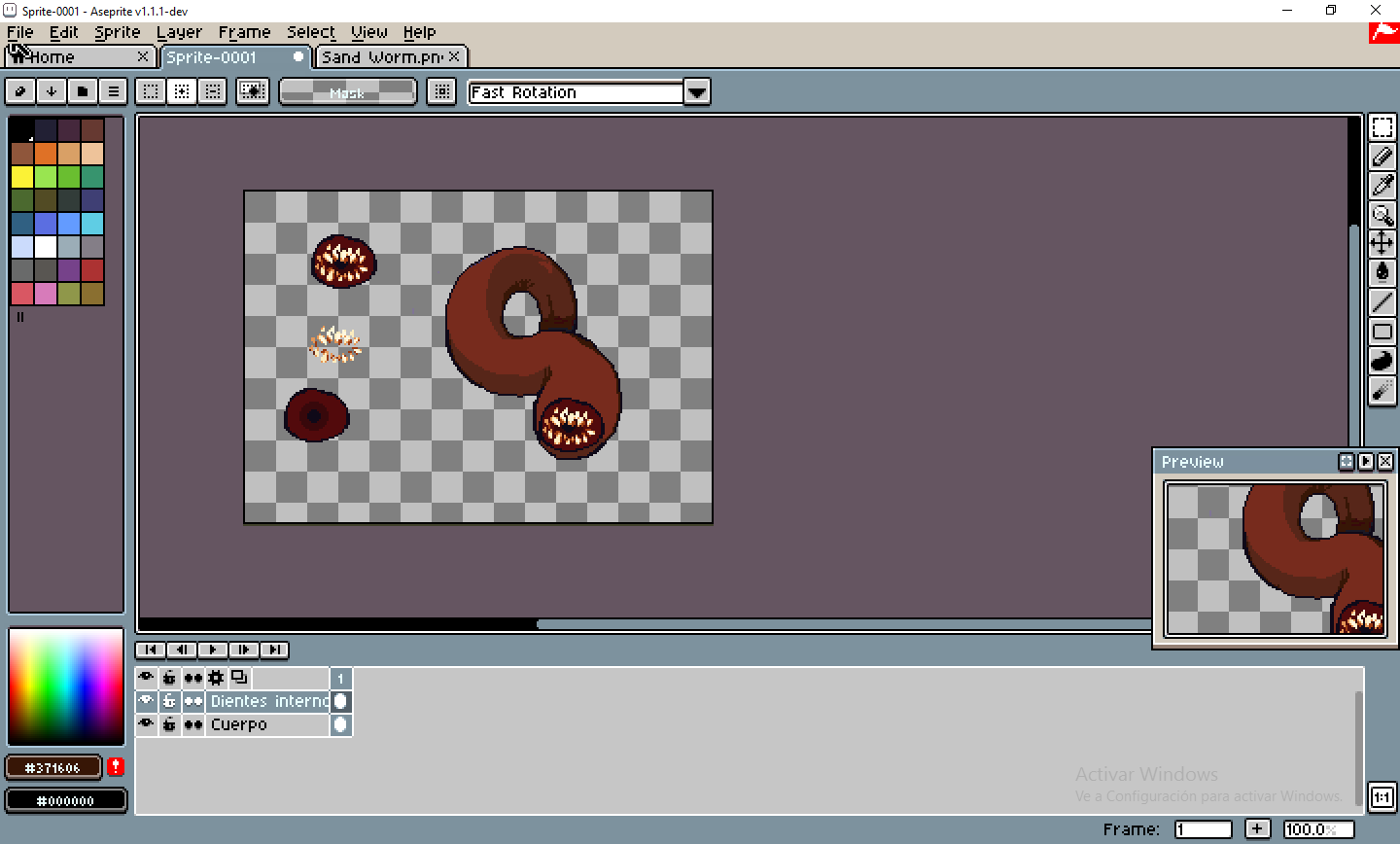Select the Rectangular Marquee tool
The image size is (1400, 844).
[x=1382, y=127]
